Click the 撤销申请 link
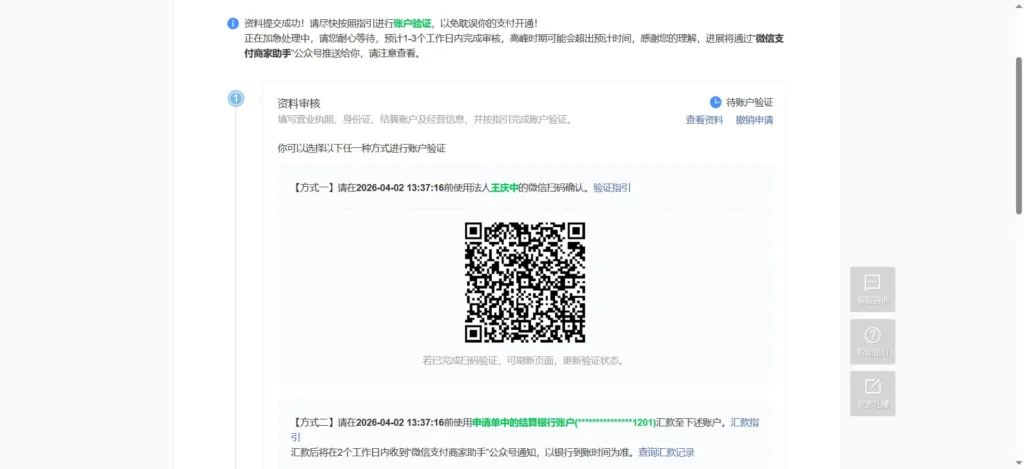The height and width of the screenshot is (469, 1024). (754, 120)
